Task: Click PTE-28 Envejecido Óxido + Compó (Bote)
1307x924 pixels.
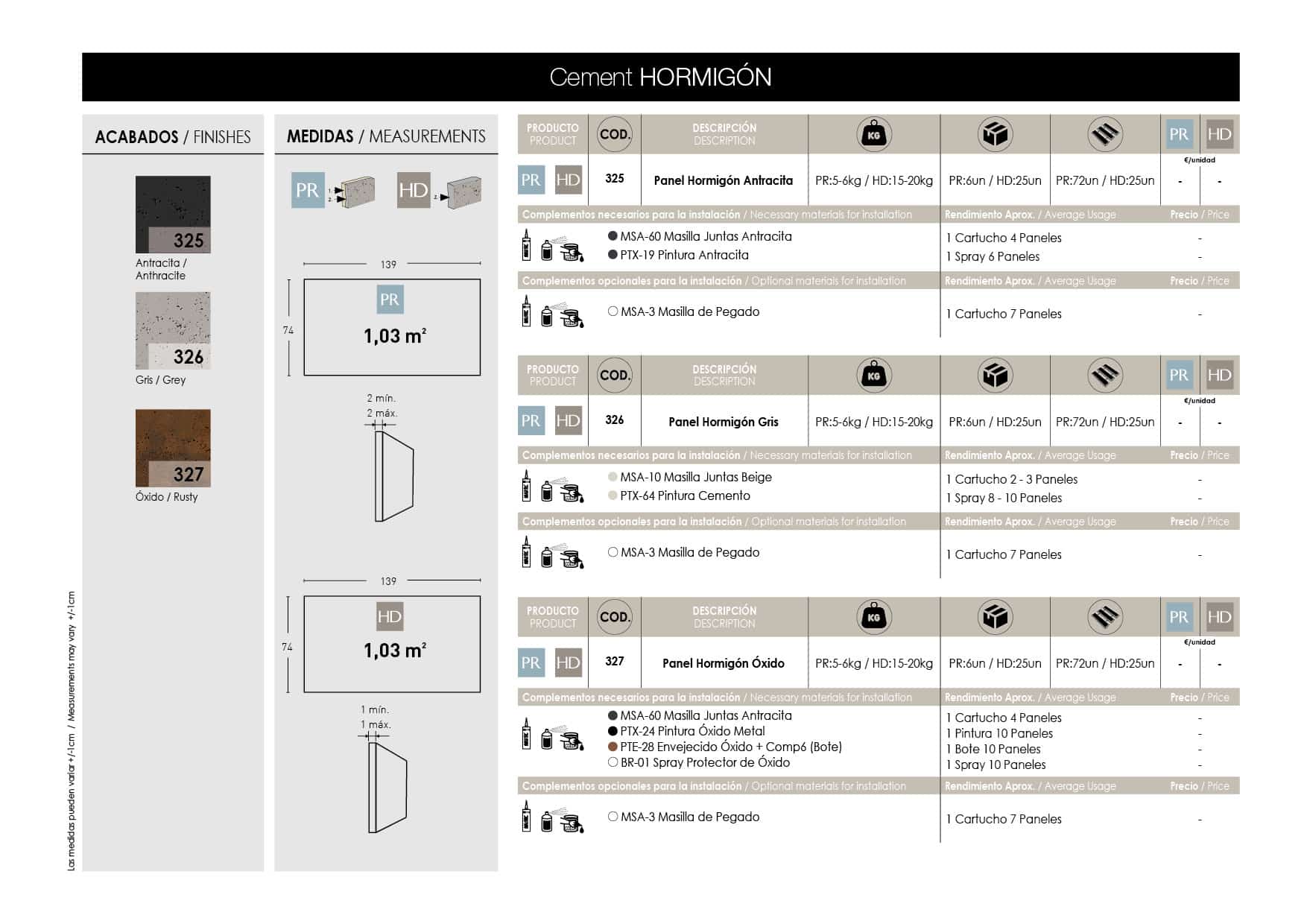Action: click(731, 747)
